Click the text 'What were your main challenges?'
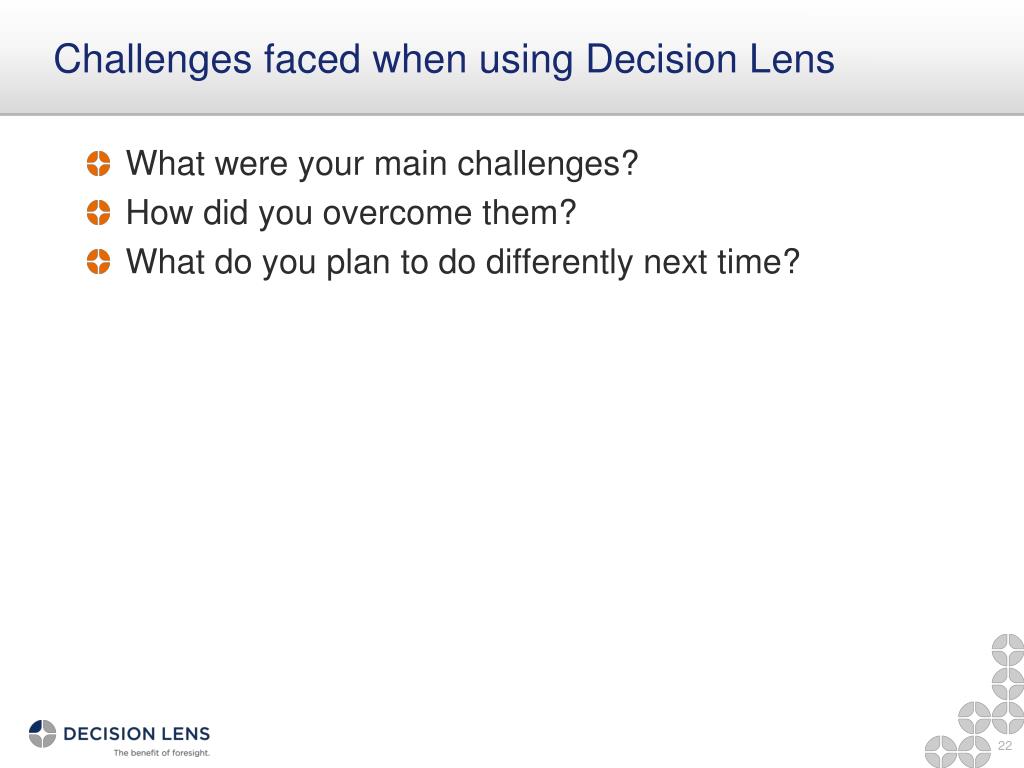Screen dimensions: 1024x768 tap(382, 163)
